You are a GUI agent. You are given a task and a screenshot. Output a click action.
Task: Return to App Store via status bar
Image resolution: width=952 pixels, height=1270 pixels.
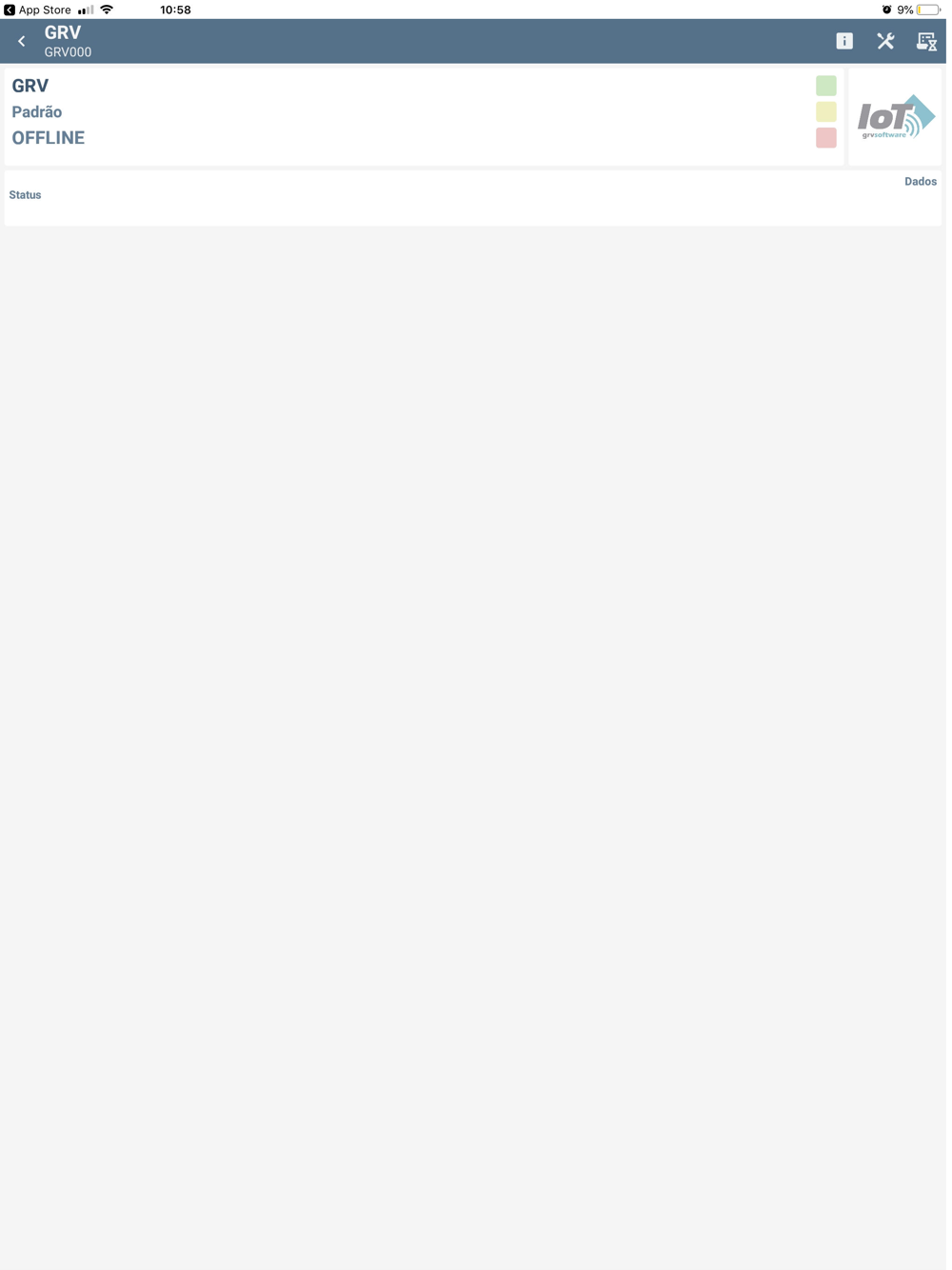click(38, 10)
